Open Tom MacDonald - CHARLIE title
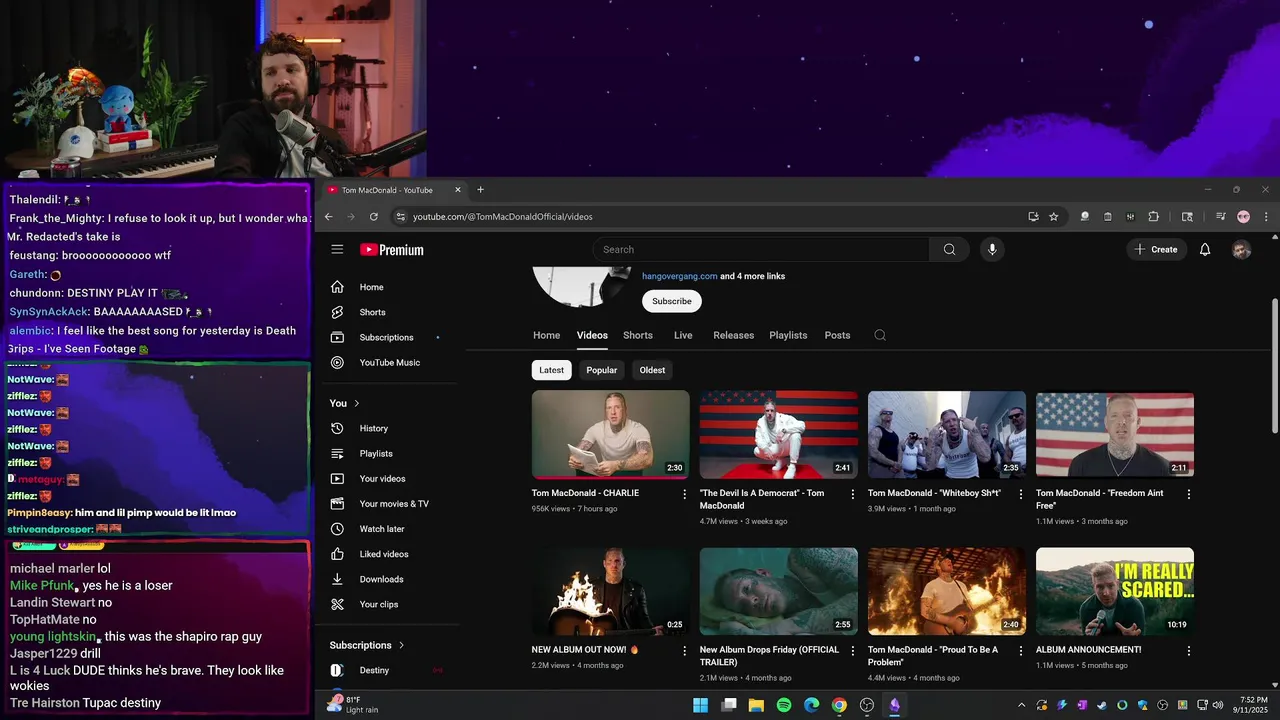 pyautogui.click(x=585, y=493)
